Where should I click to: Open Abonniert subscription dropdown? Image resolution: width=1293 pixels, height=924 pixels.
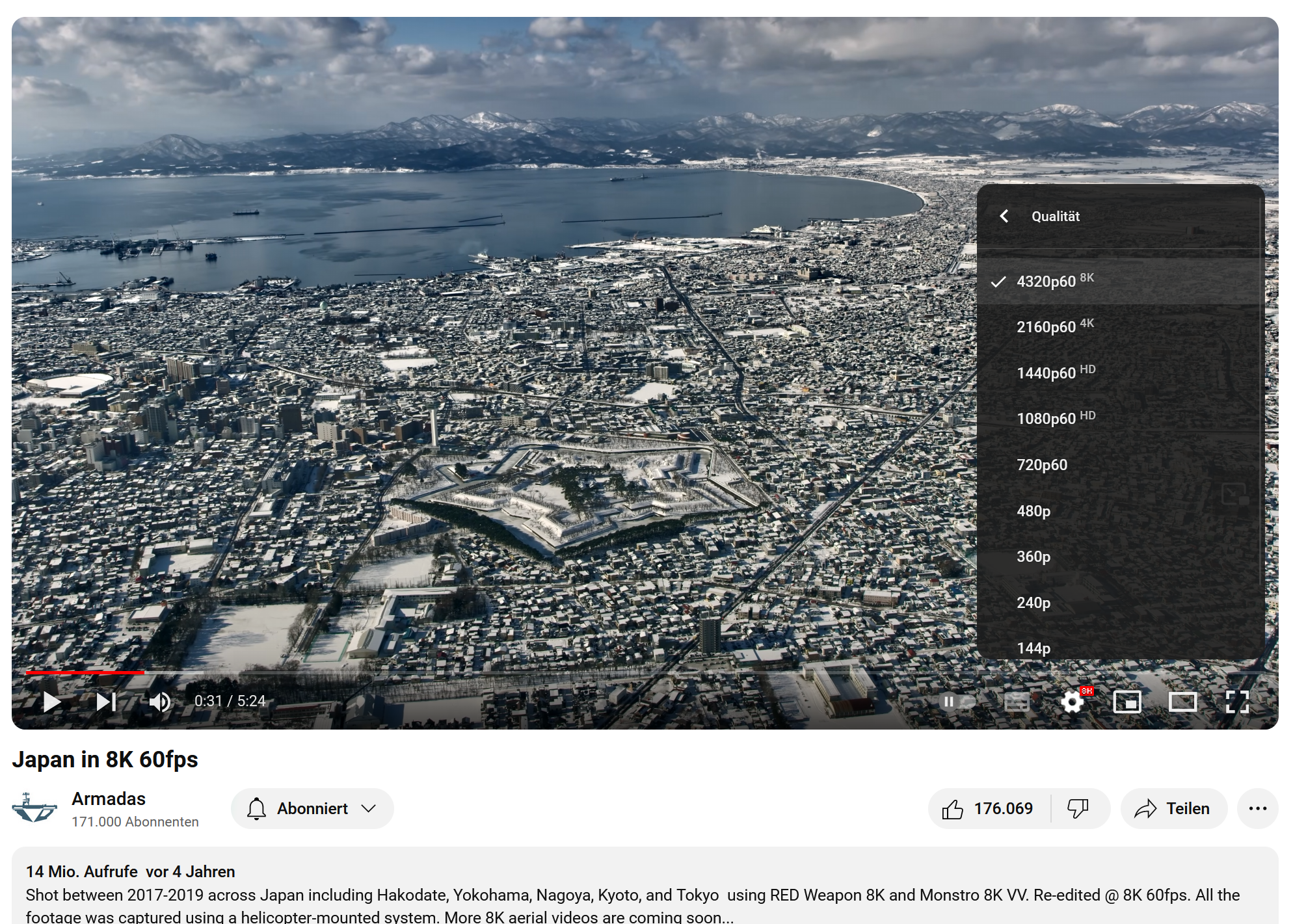(x=312, y=808)
